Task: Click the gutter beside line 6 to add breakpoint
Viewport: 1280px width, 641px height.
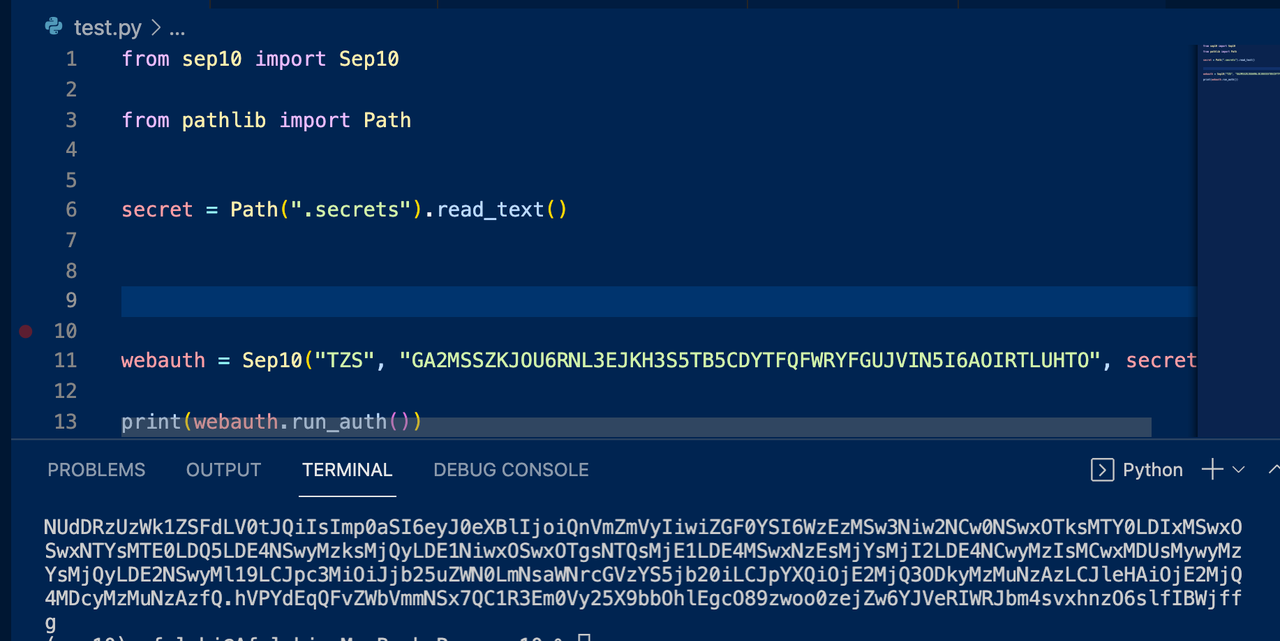Action: pyautogui.click(x=25, y=209)
